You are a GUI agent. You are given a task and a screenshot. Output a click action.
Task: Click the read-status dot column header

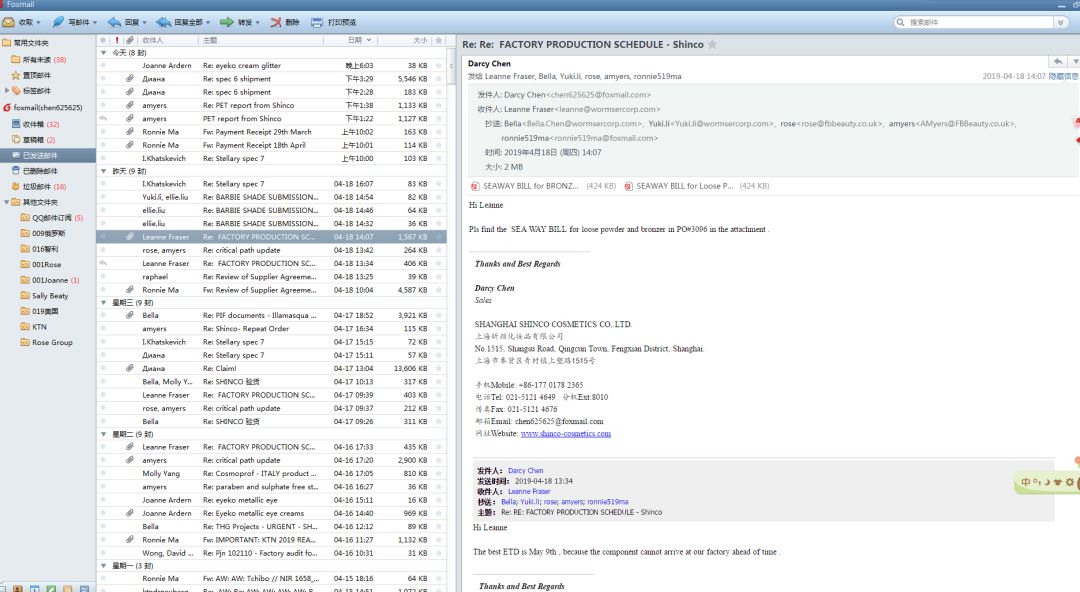(103, 40)
